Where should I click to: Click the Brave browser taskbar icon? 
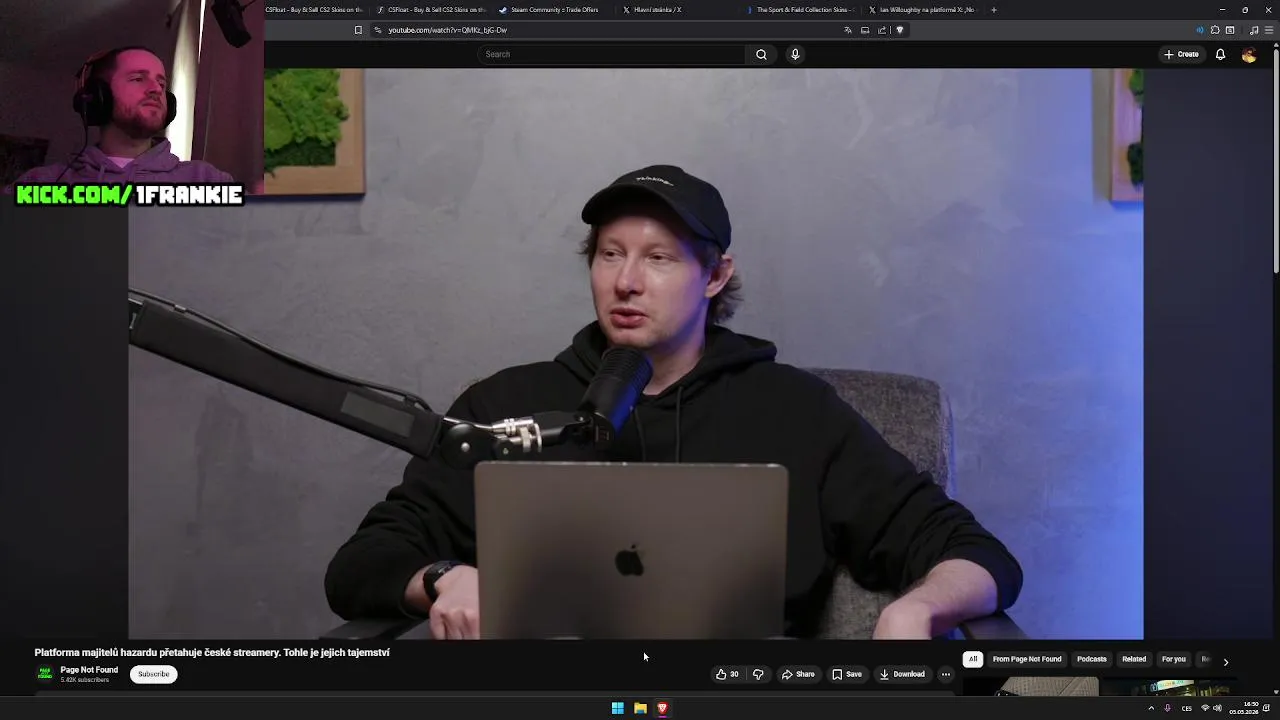click(x=662, y=708)
